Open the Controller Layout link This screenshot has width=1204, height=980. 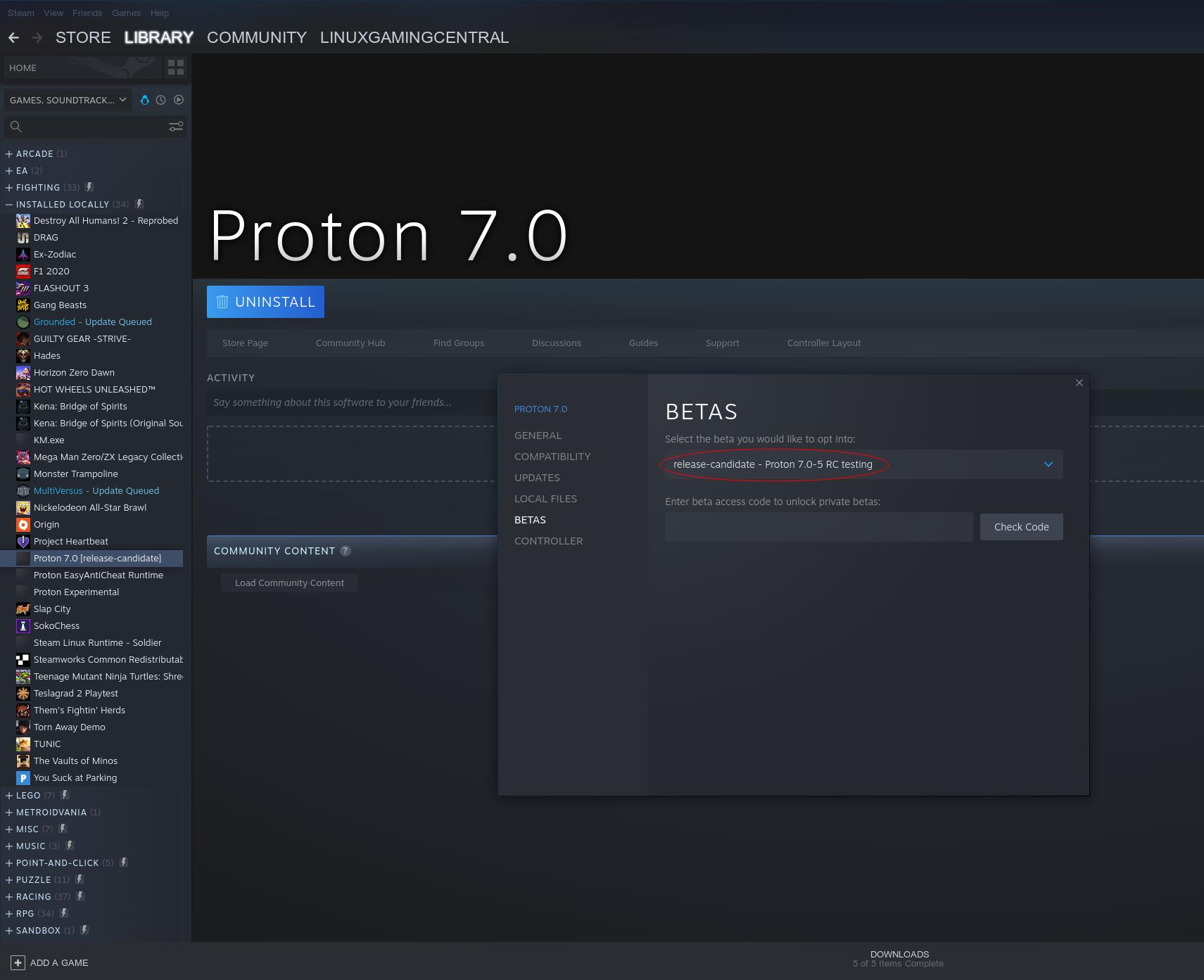[824, 343]
